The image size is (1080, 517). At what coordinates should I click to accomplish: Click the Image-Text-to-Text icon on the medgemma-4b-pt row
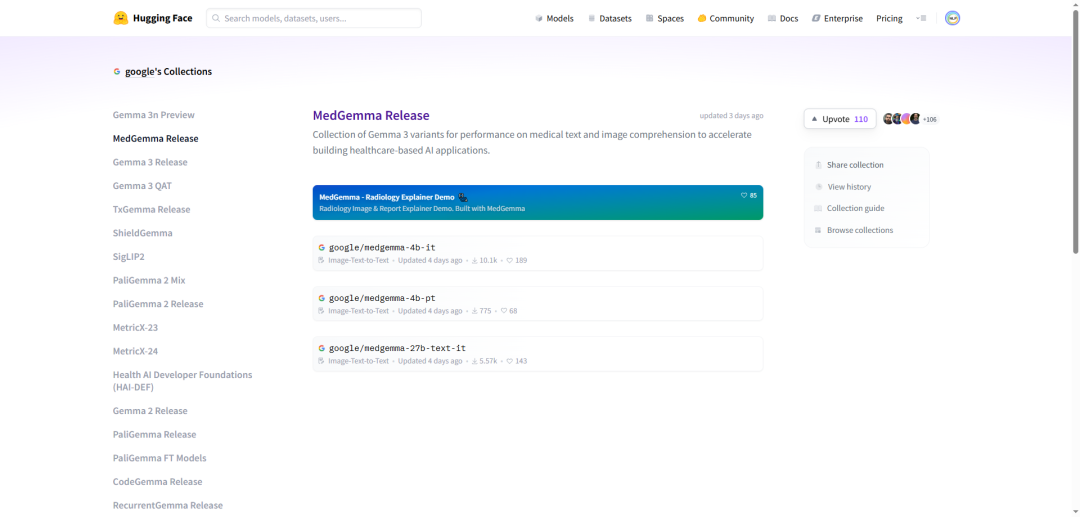pos(322,311)
